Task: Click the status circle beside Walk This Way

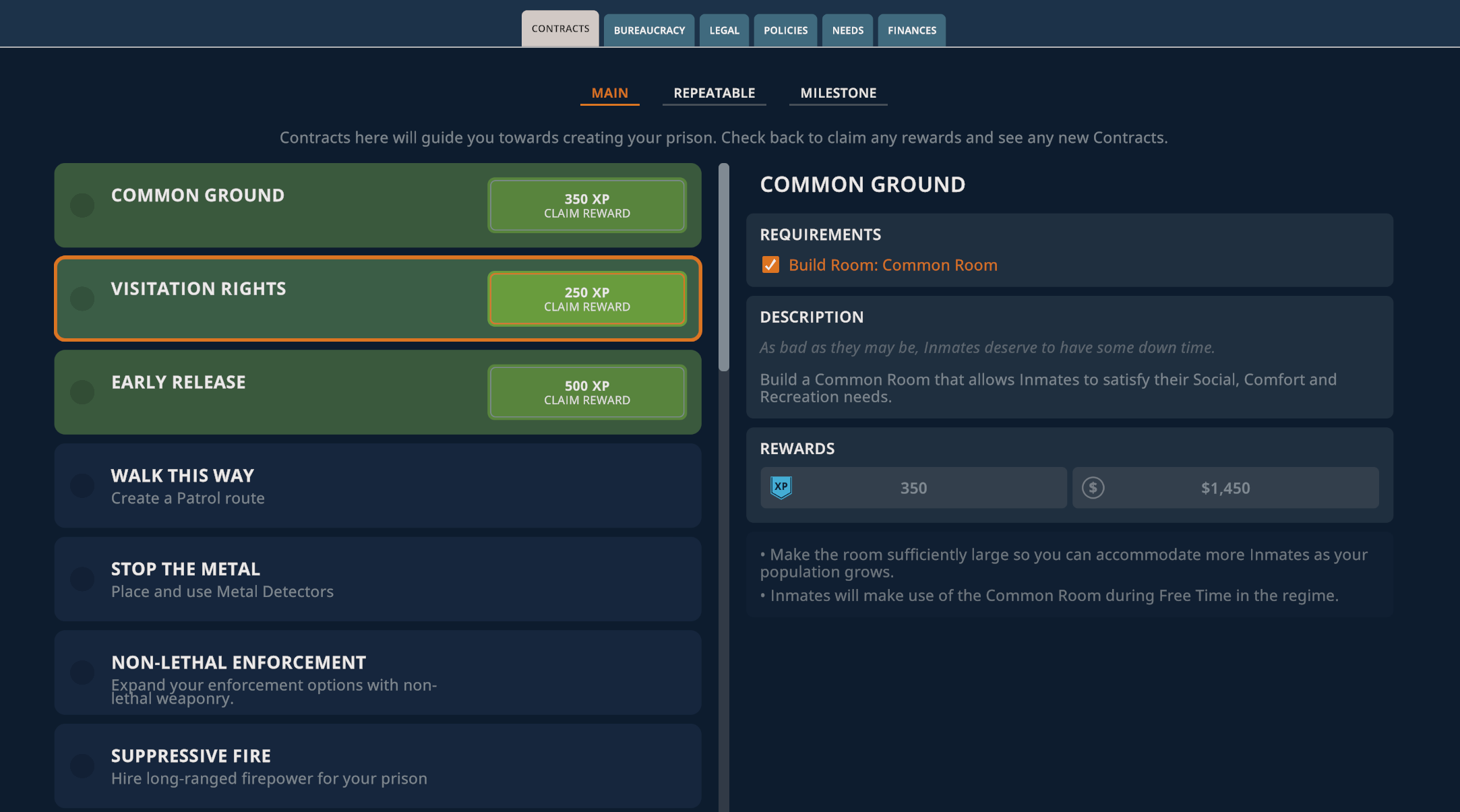Action: (x=82, y=485)
